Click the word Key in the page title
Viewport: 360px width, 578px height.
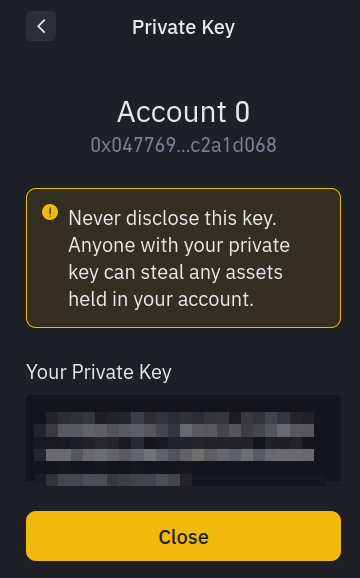[x=218, y=28]
